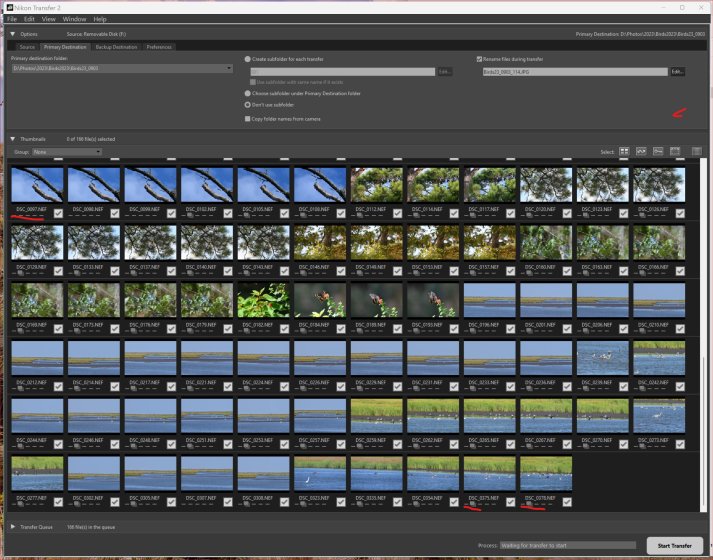Click the rightmost deselect icon in Select toolbar
This screenshot has width=713, height=560.
[x=696, y=151]
